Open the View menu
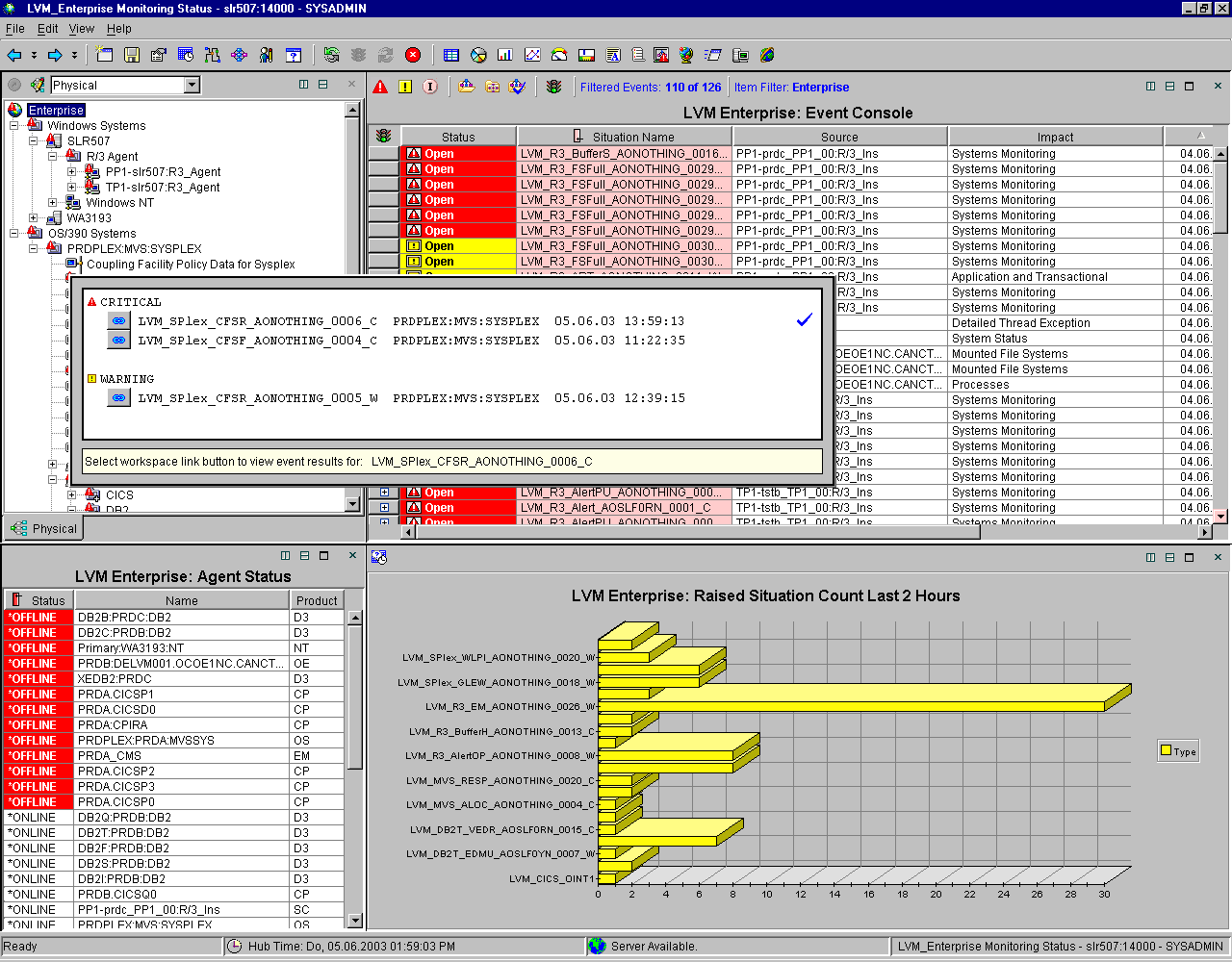This screenshot has width=1232, height=962. (82, 29)
